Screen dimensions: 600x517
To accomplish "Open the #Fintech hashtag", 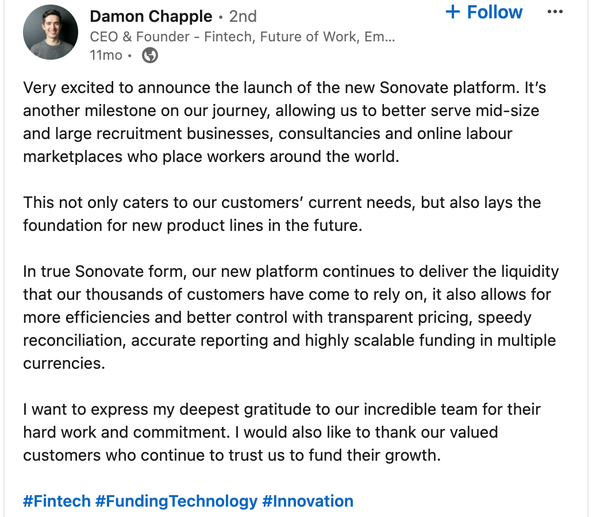I will point(57,501).
